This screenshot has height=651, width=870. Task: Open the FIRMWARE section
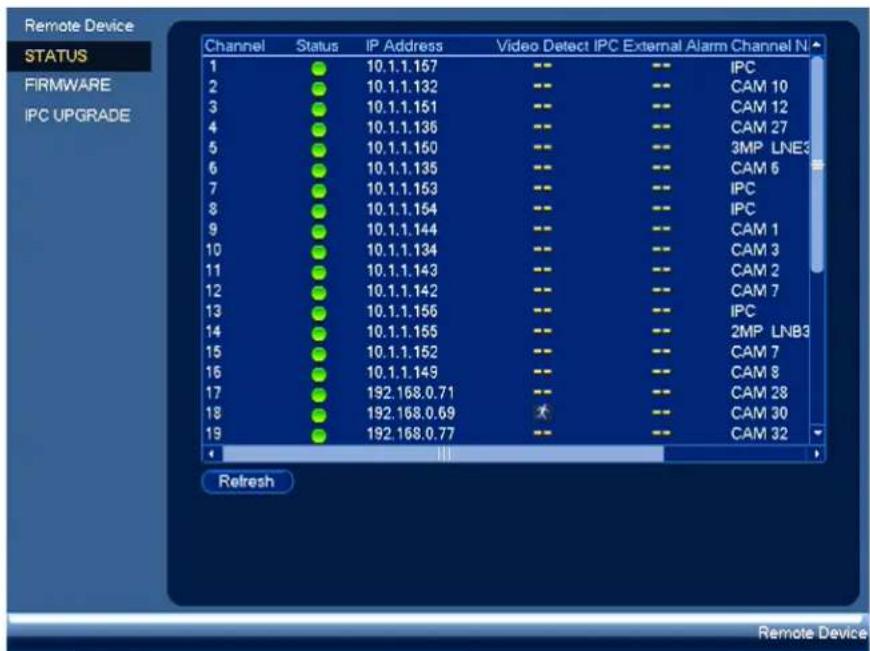tap(68, 85)
